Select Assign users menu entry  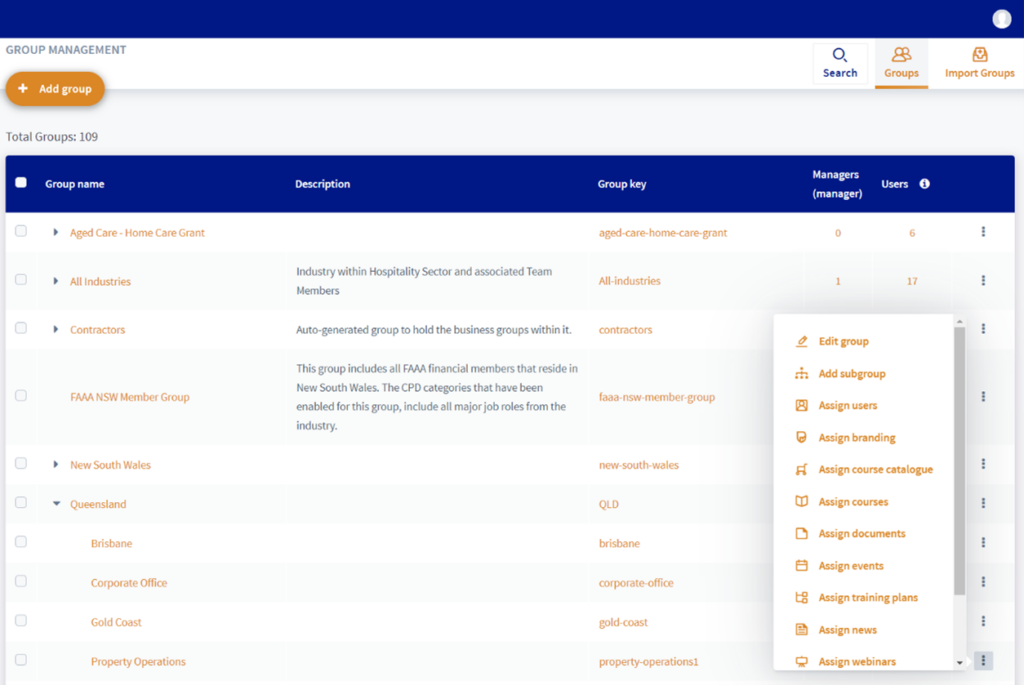848,406
